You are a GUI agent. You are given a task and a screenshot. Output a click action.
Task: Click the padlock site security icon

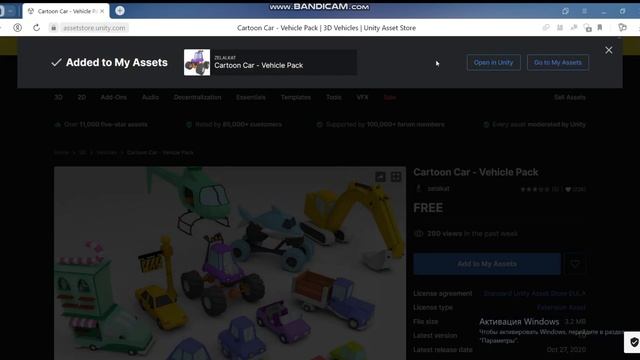(53, 28)
